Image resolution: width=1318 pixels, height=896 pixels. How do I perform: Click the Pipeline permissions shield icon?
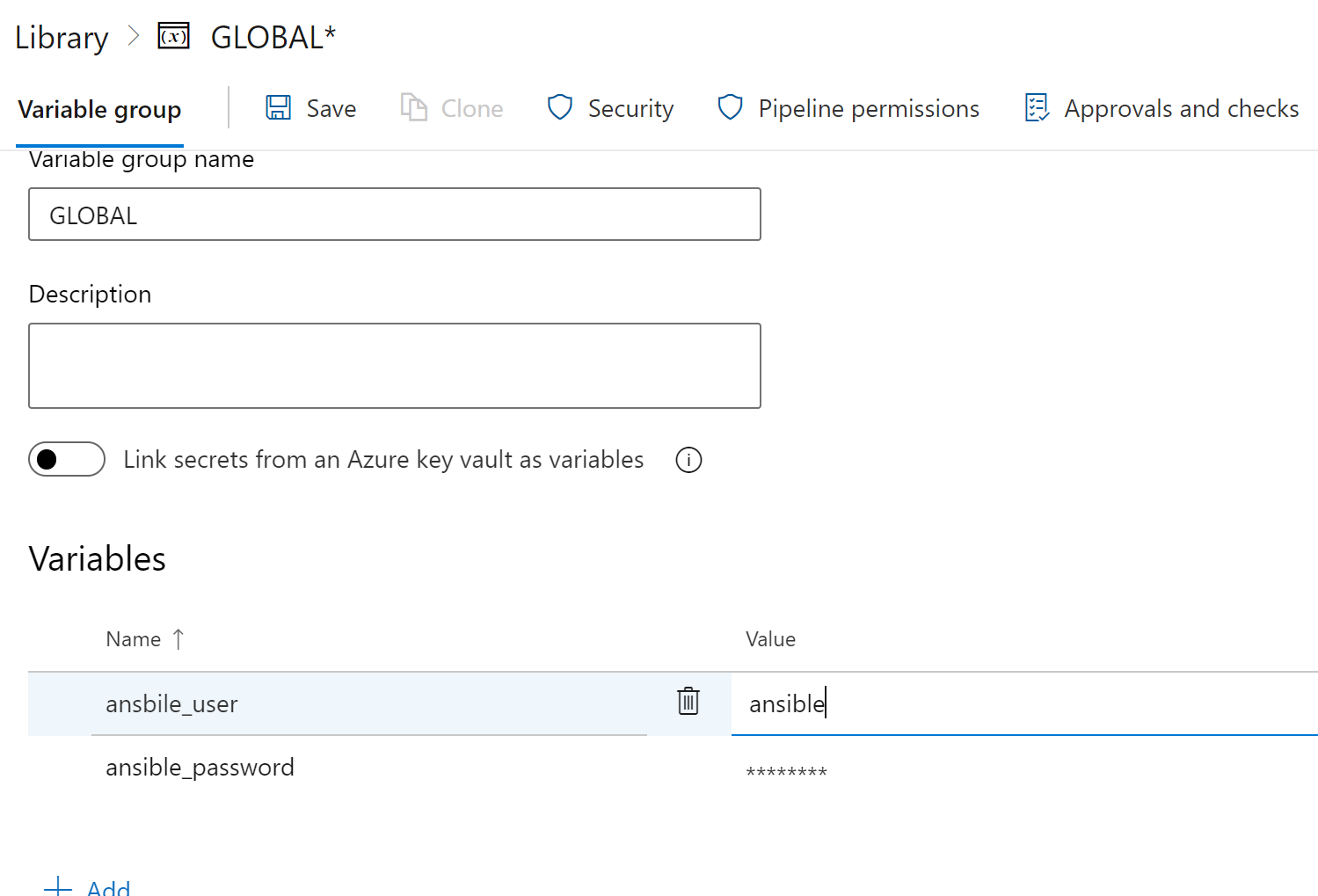pos(730,108)
